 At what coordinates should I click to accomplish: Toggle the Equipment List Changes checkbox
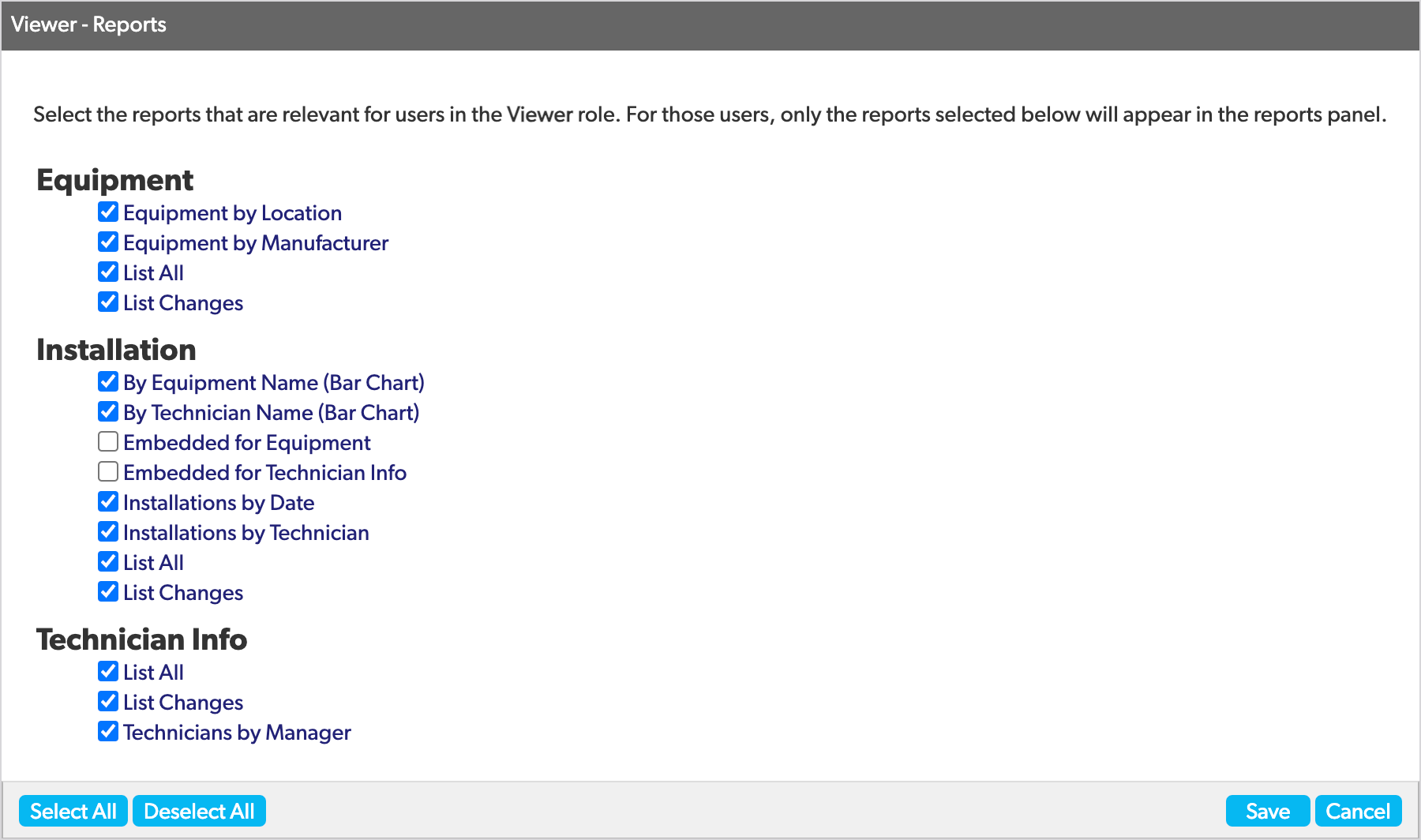[108, 302]
